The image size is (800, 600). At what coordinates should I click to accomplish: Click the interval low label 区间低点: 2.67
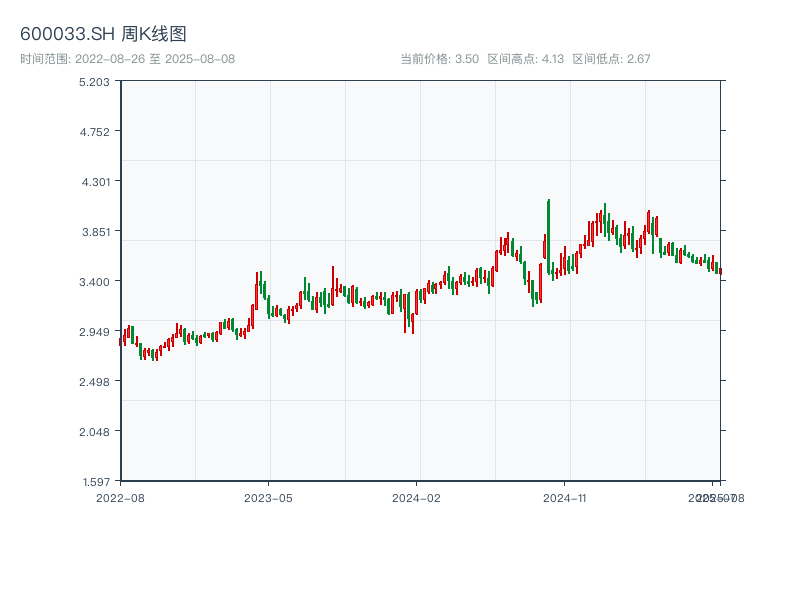coord(611,59)
